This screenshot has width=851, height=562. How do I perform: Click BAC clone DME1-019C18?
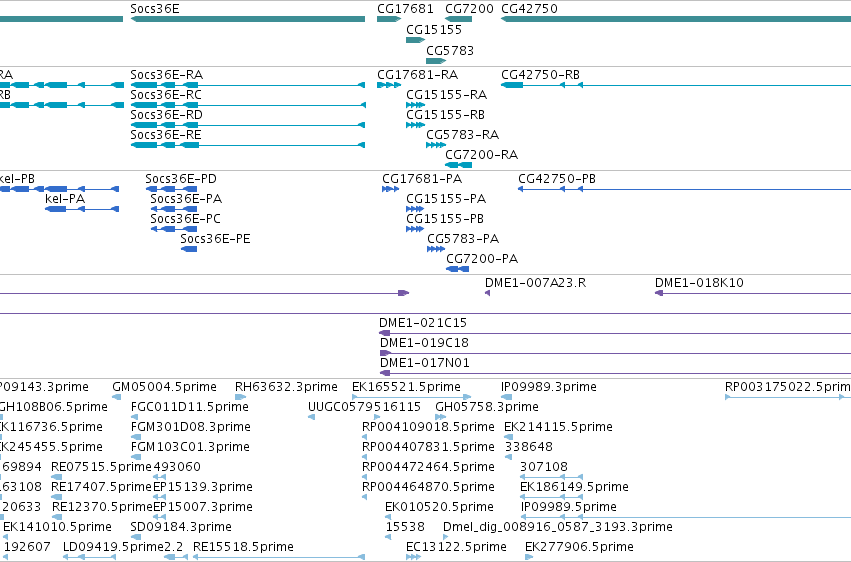(424, 343)
